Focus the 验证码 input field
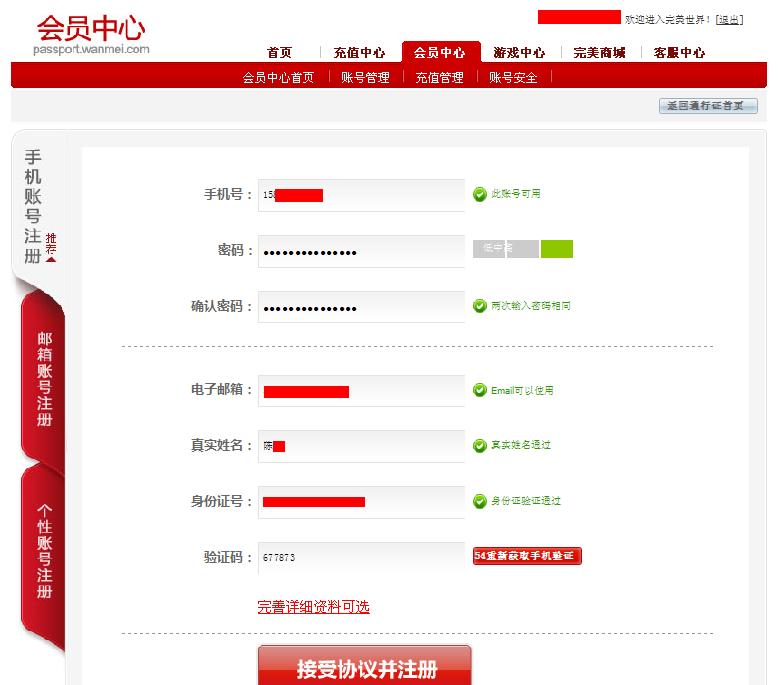The width and height of the screenshot is (778, 685). click(x=361, y=558)
